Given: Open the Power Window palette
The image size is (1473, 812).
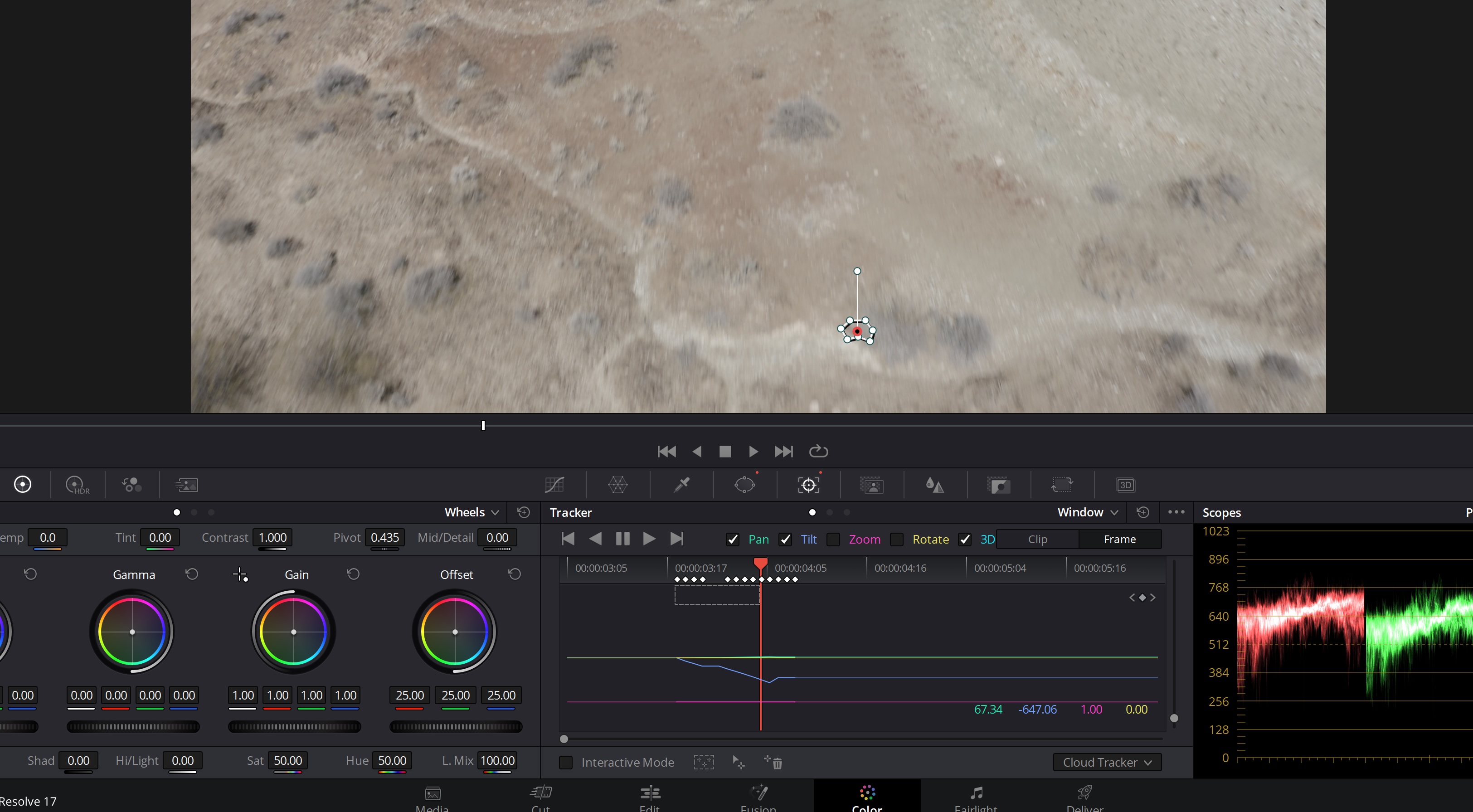Looking at the screenshot, I should (744, 485).
